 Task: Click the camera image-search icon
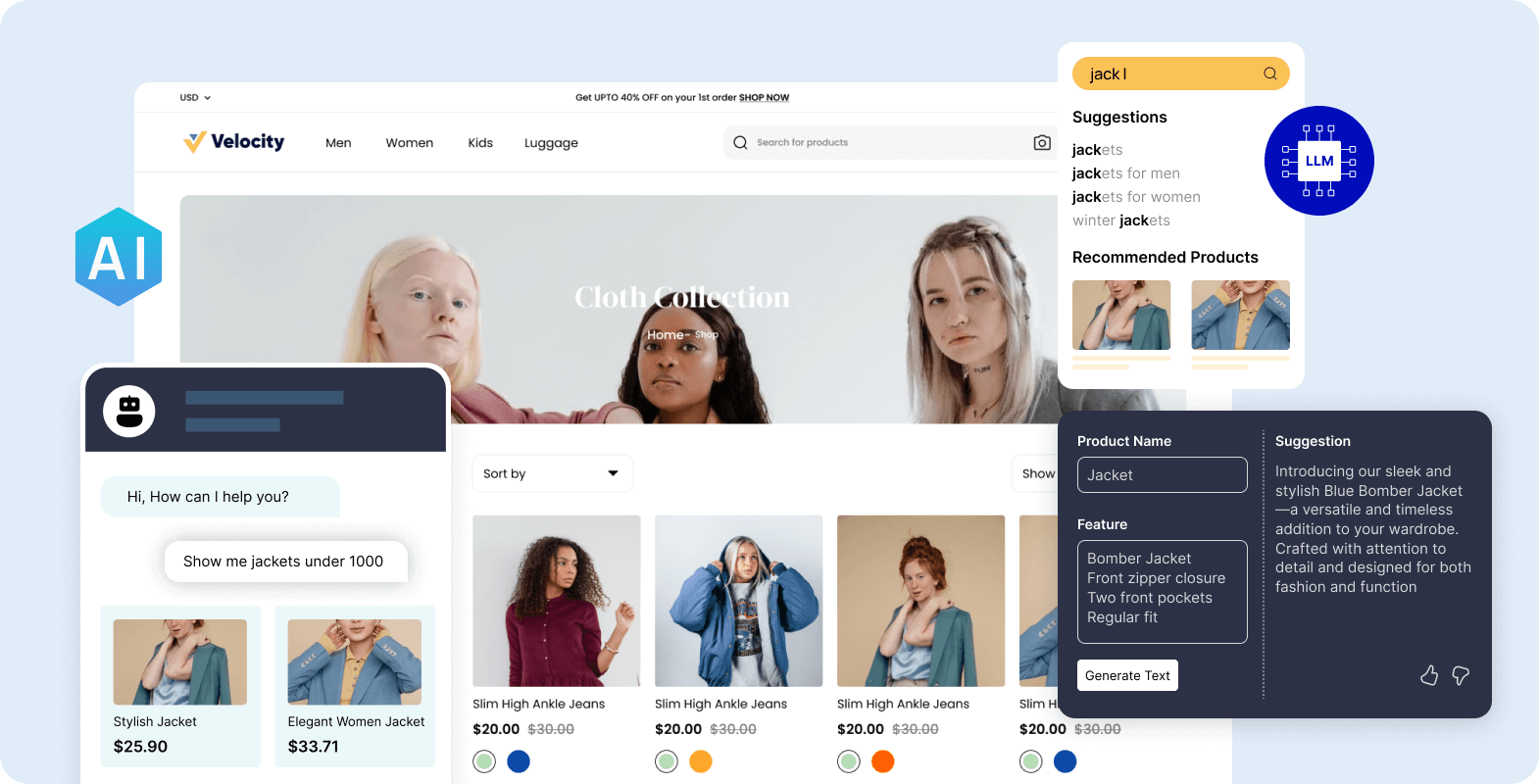point(1042,143)
